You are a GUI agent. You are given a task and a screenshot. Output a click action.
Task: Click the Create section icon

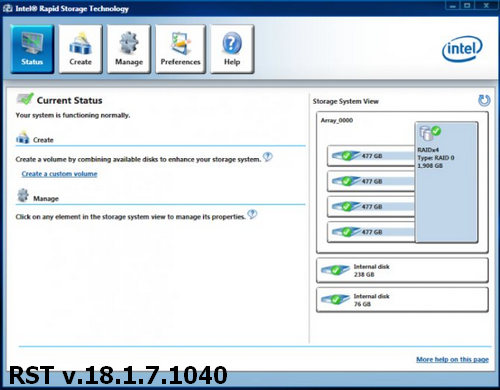pos(23,137)
